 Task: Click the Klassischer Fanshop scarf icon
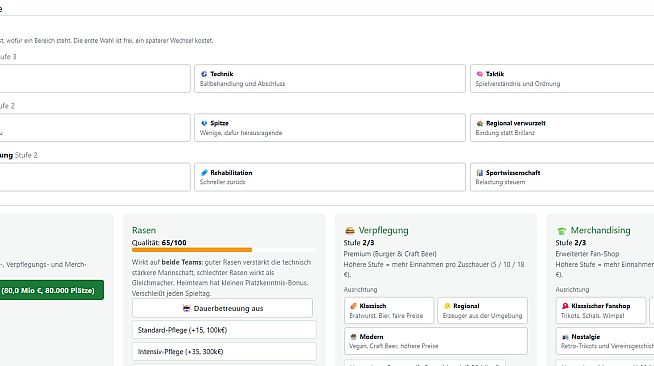[x=565, y=306]
